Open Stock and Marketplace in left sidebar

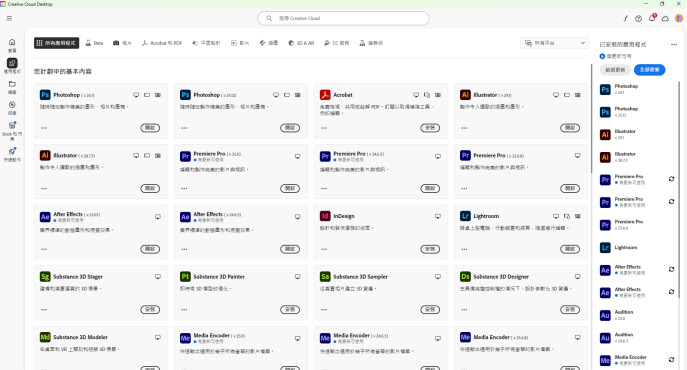pyautogui.click(x=12, y=130)
